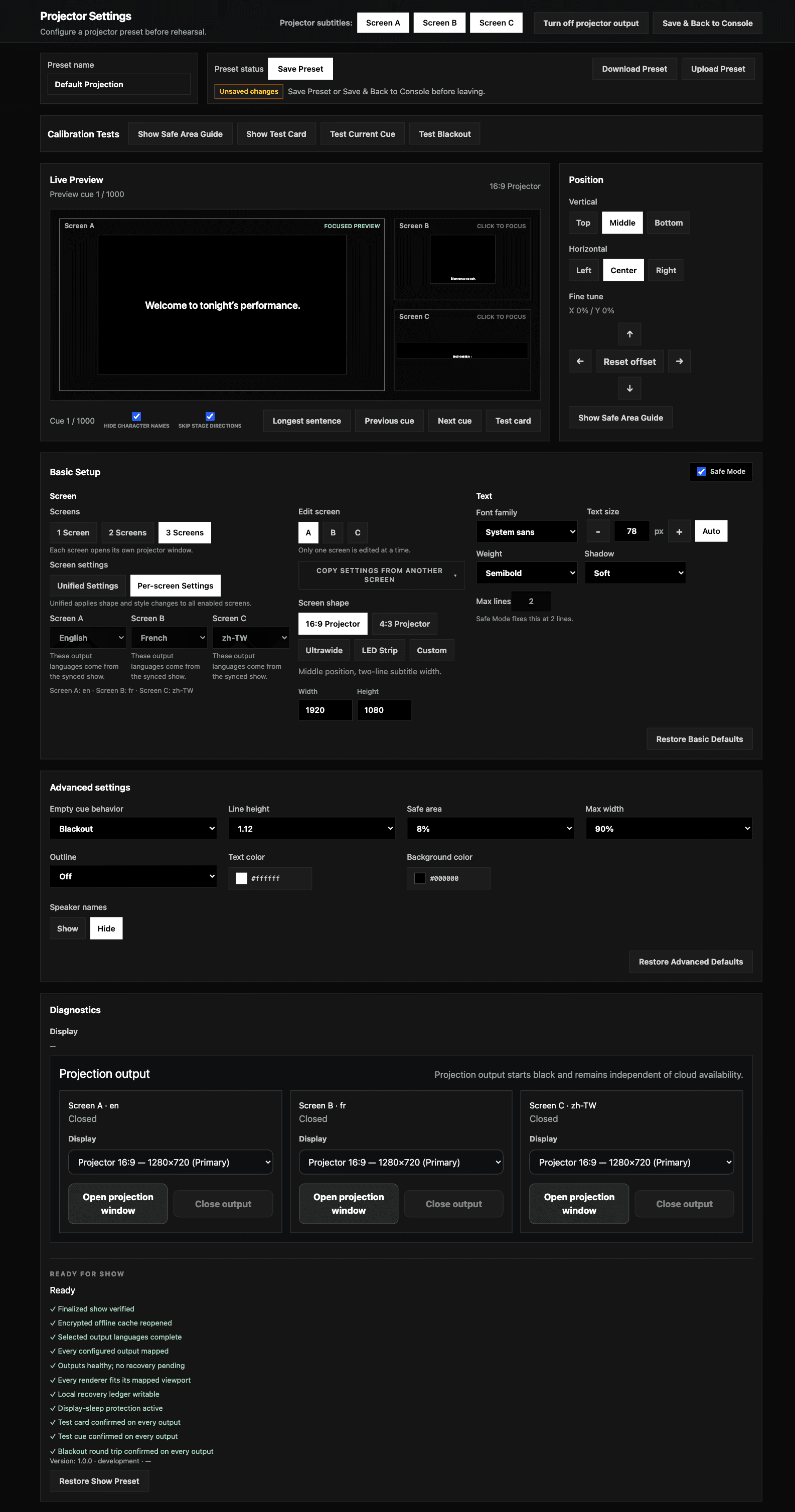Edit the Preset name field
Image resolution: width=795 pixels, height=1512 pixels.
[119, 85]
